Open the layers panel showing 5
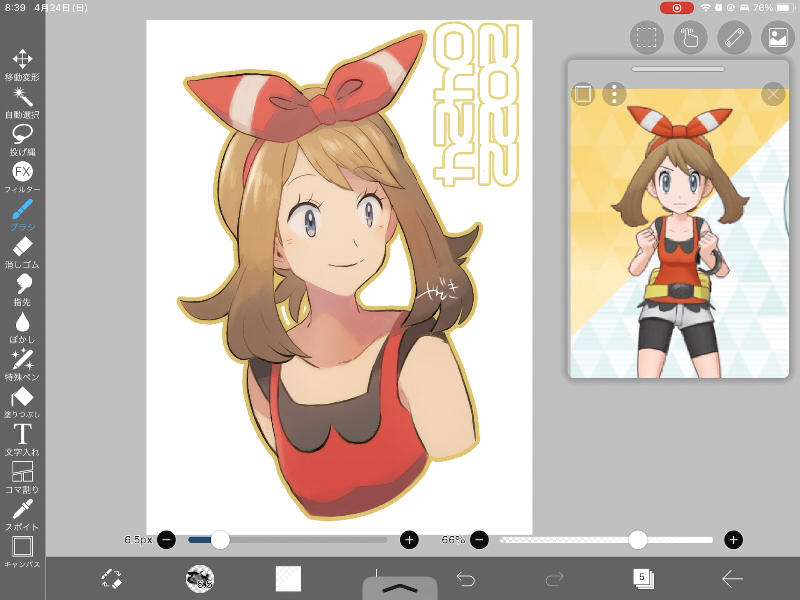 (x=643, y=579)
